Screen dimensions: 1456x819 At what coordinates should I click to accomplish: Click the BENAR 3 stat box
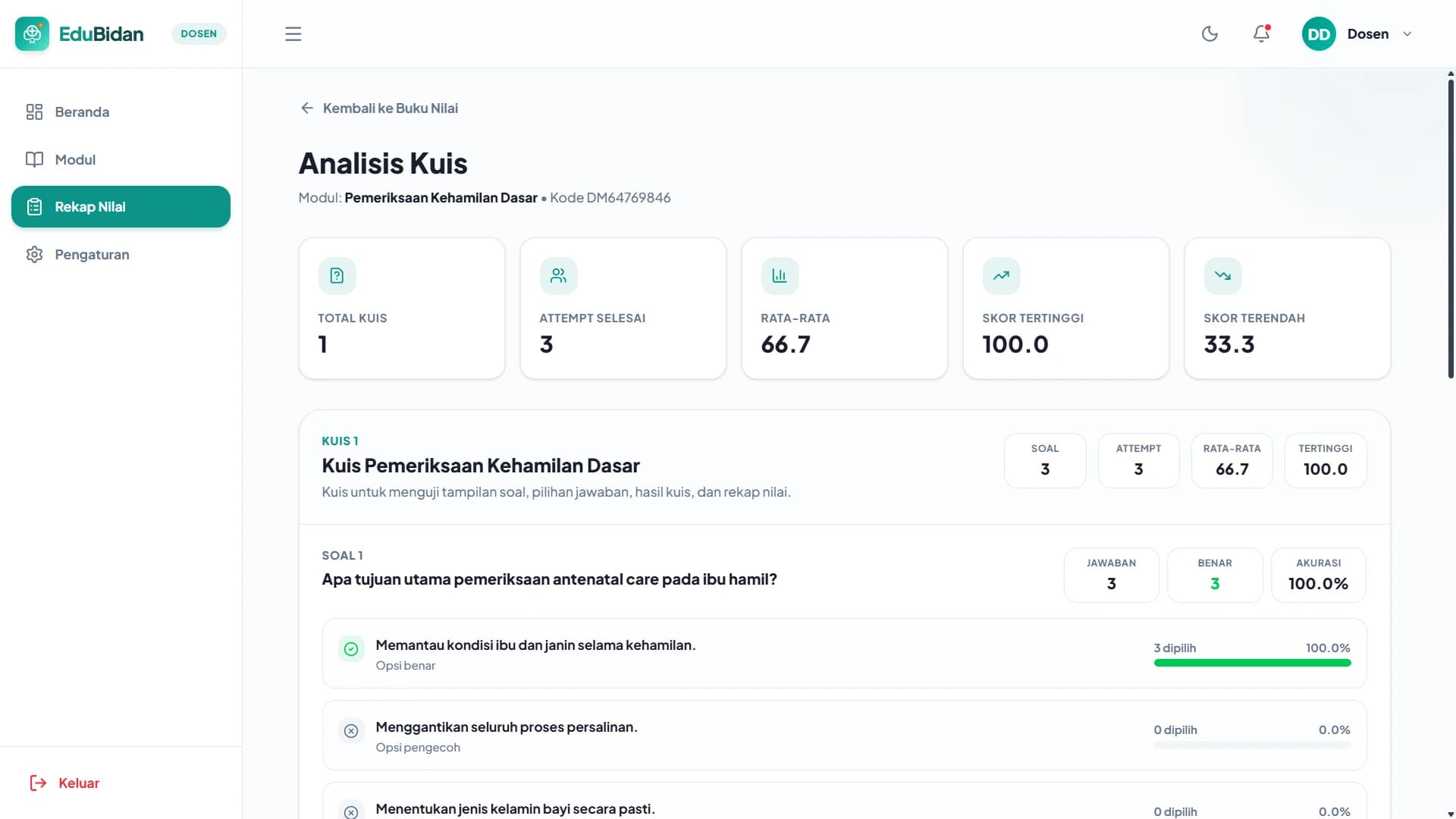point(1215,576)
